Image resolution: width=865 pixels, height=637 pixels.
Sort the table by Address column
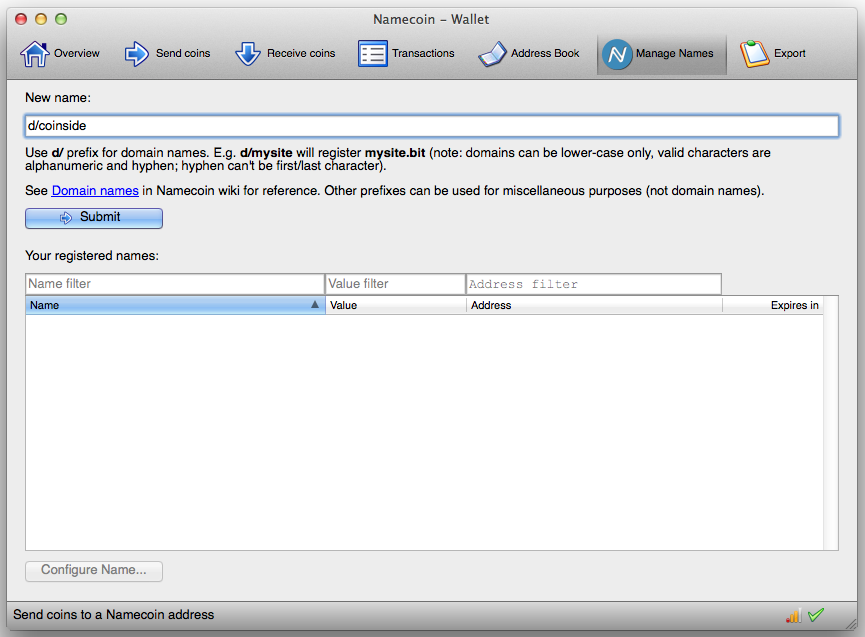click(595, 306)
